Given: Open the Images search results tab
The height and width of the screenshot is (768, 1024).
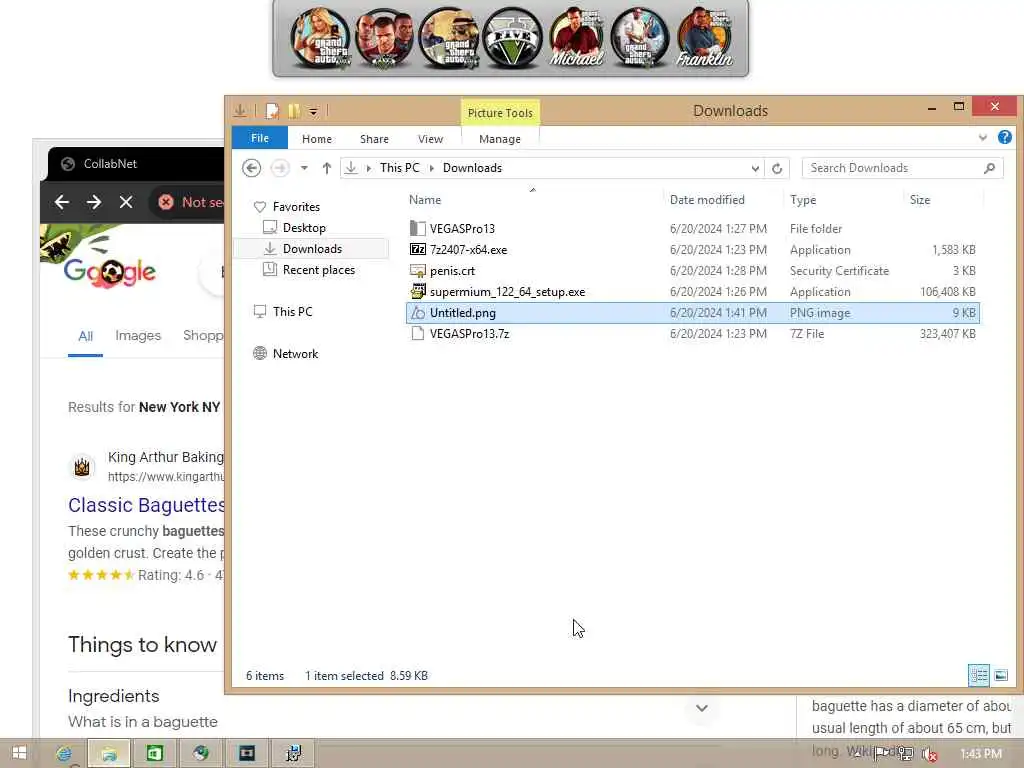Looking at the screenshot, I should [x=138, y=336].
